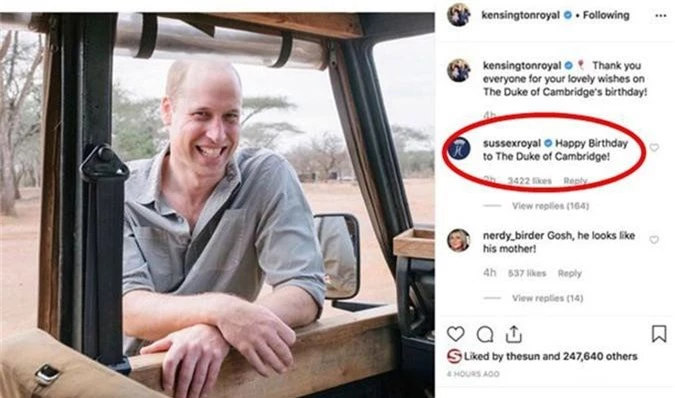The height and width of the screenshot is (398, 675).
Task: Expand View replies (14)
Action: 548,298
